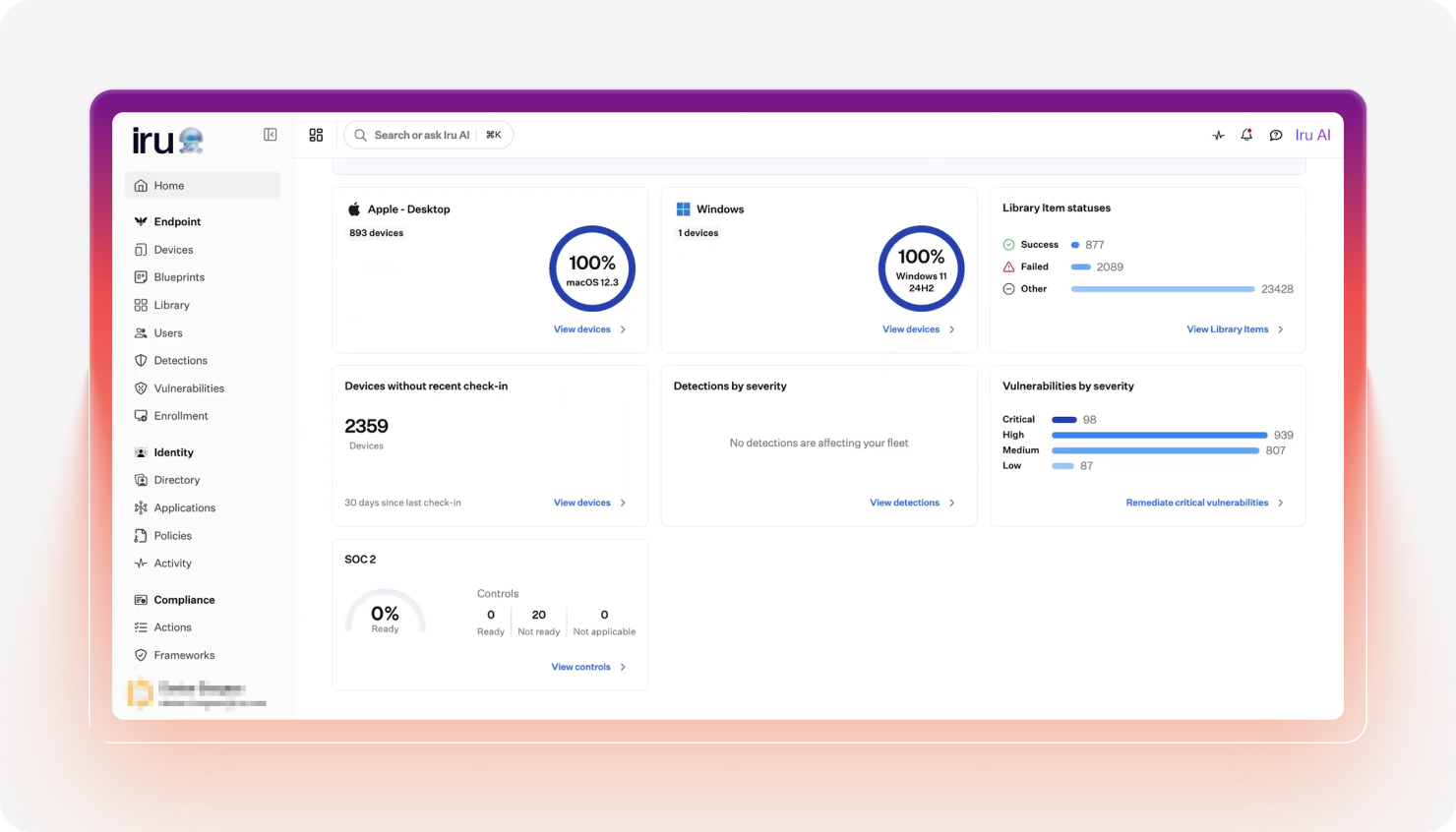The image size is (1456, 832).
Task: Open the grid apps icon beside search
Action: pos(316,135)
